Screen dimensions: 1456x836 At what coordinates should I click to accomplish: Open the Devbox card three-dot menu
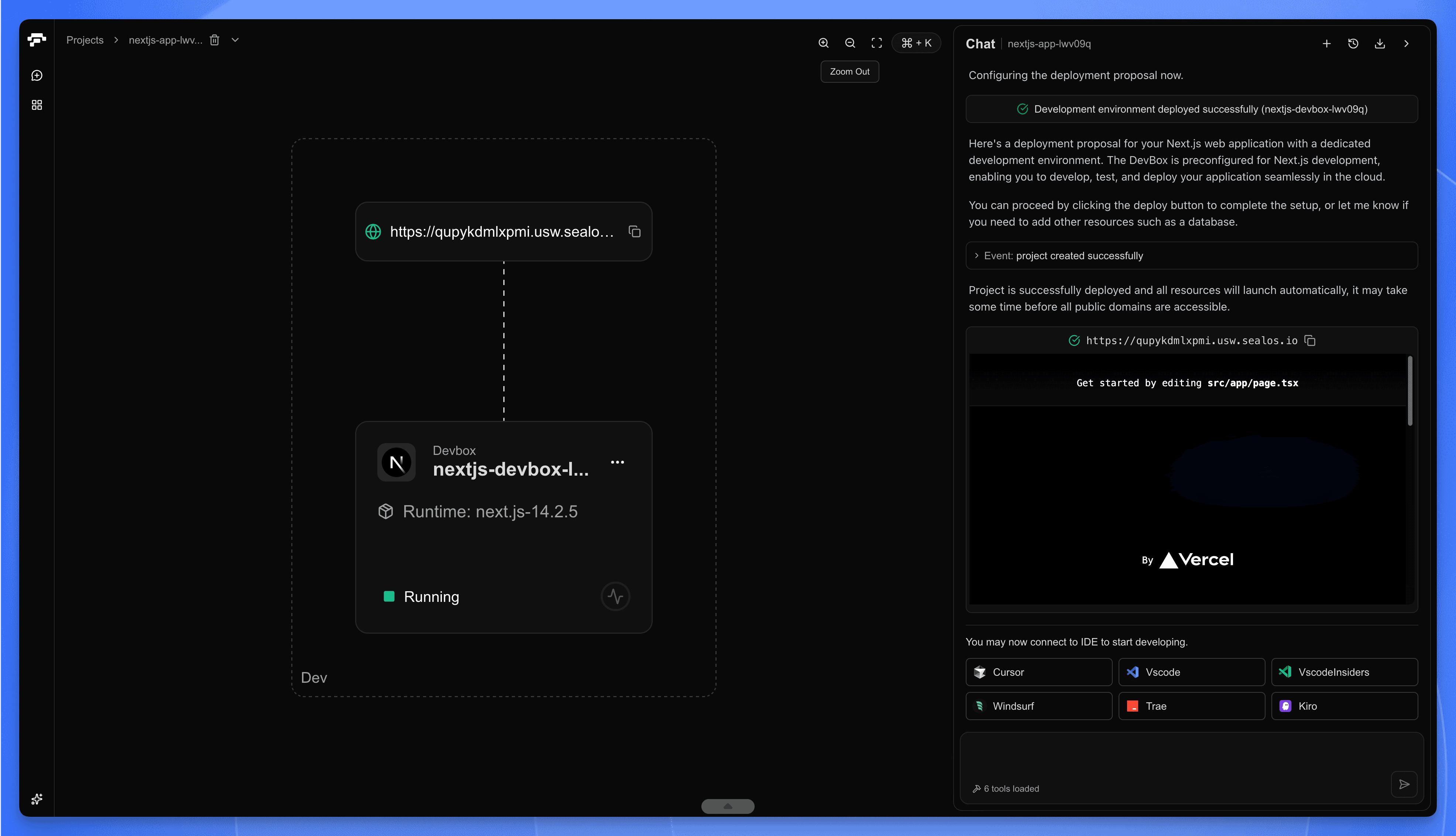pos(618,462)
